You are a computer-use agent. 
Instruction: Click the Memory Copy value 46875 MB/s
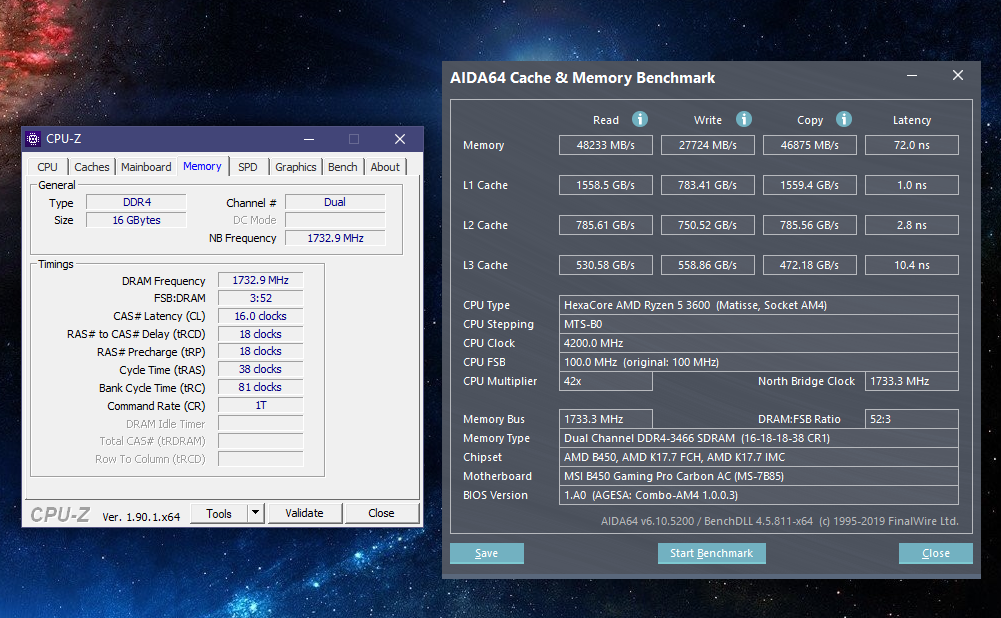(809, 145)
